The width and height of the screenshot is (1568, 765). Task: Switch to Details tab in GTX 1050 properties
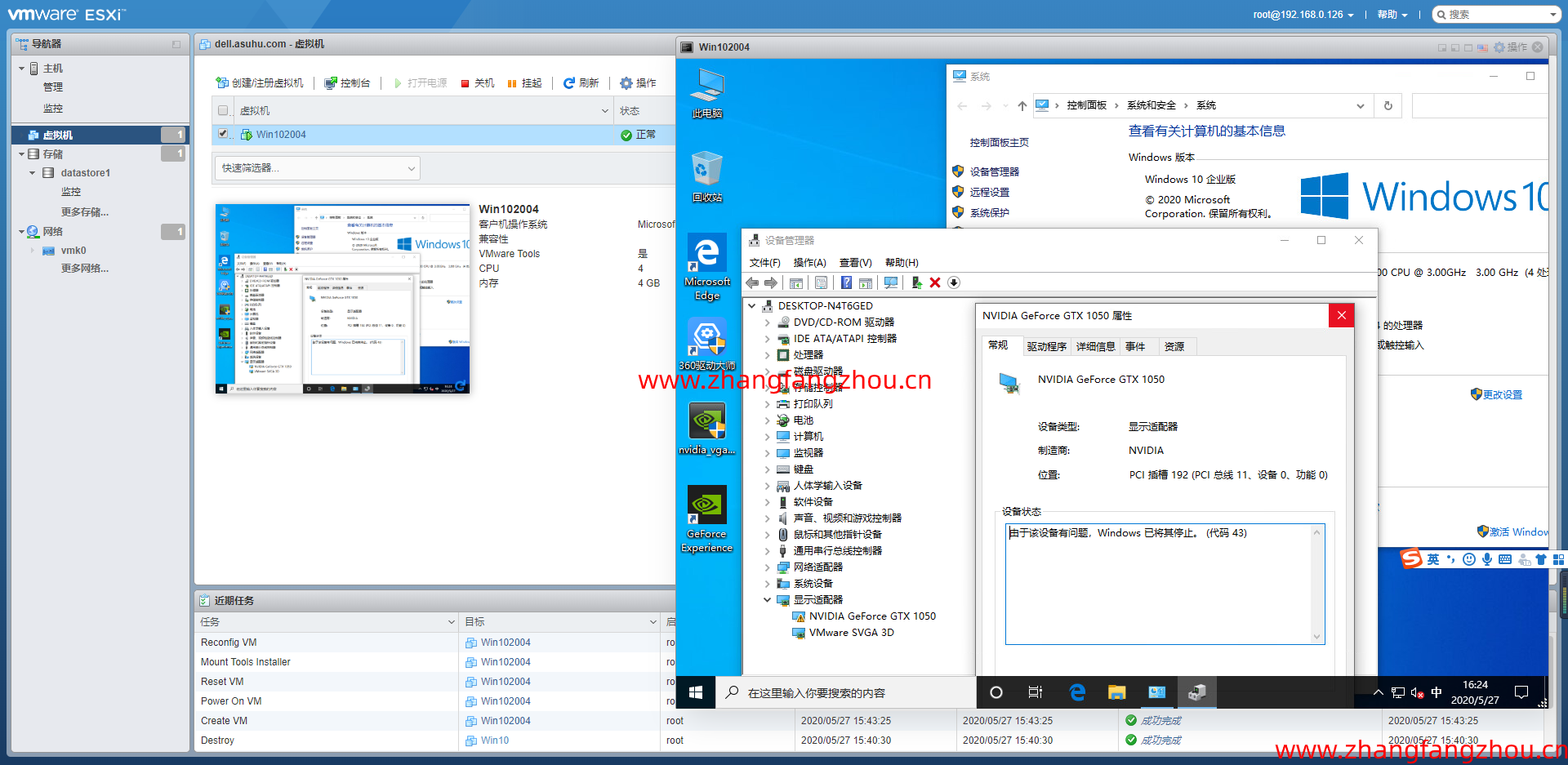1096,347
